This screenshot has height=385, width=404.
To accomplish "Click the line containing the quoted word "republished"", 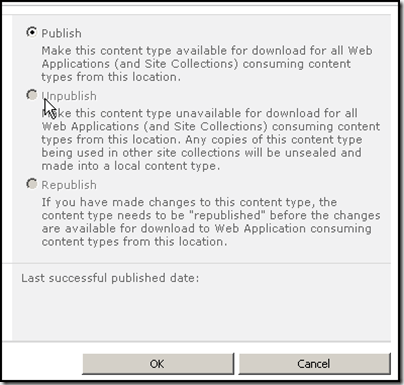I will 211,215.
